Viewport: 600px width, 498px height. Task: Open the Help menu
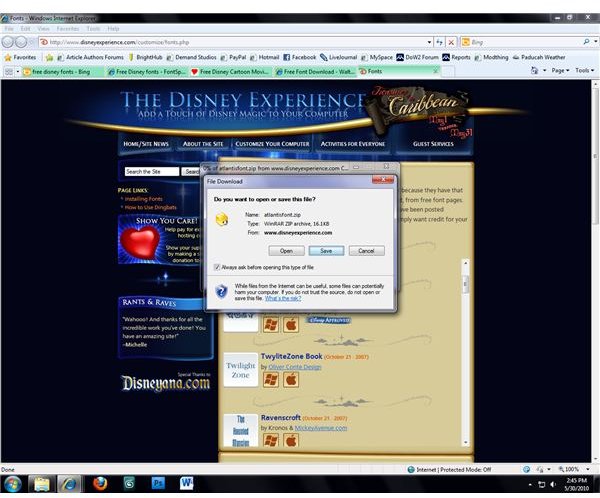(113, 29)
